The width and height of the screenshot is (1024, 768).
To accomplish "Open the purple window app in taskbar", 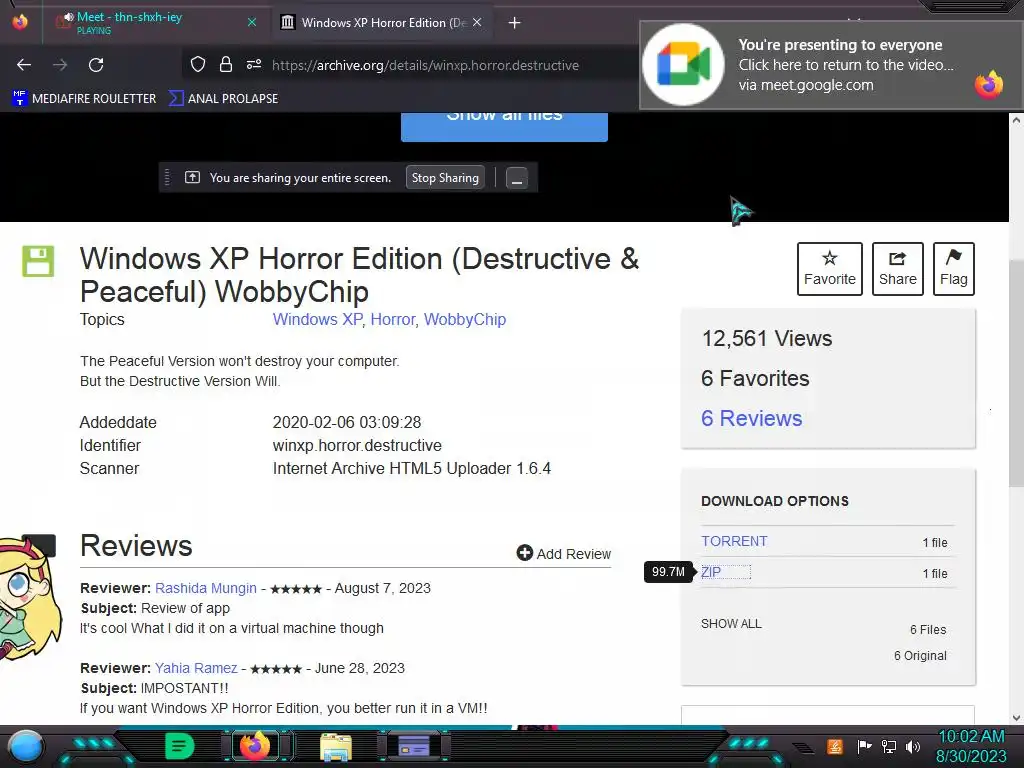I will tap(414, 746).
